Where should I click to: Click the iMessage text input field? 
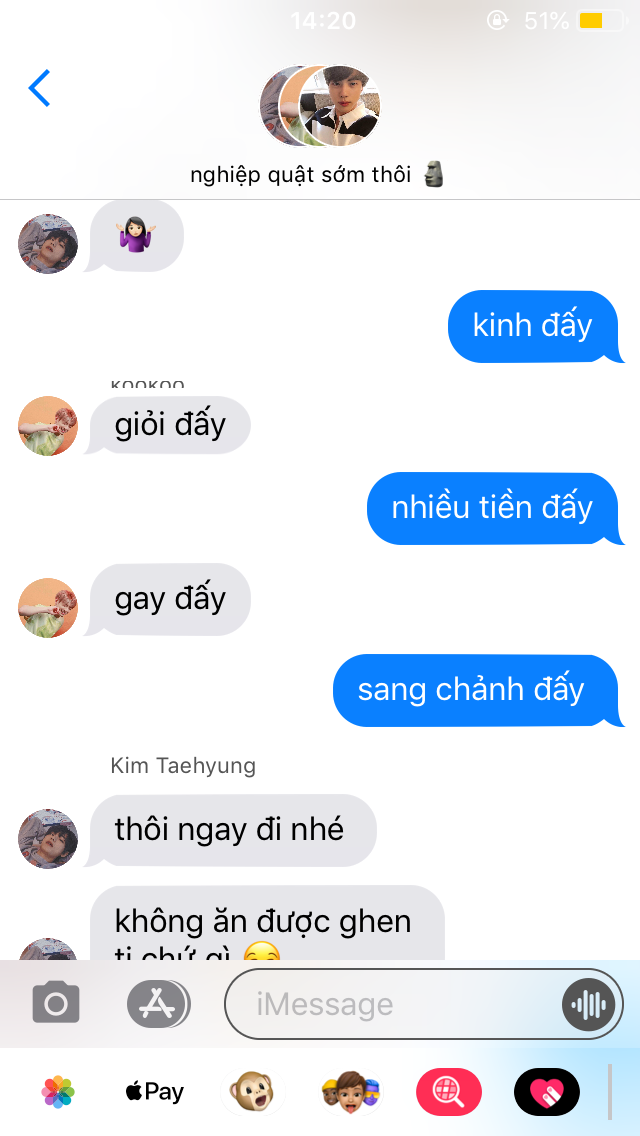[x=424, y=1004]
